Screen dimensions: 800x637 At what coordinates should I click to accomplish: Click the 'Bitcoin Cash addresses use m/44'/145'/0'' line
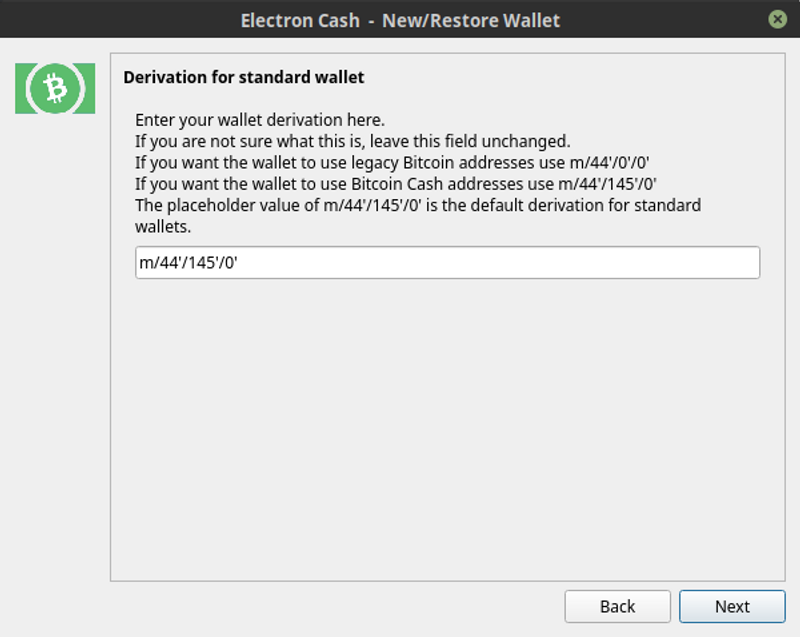(395, 184)
